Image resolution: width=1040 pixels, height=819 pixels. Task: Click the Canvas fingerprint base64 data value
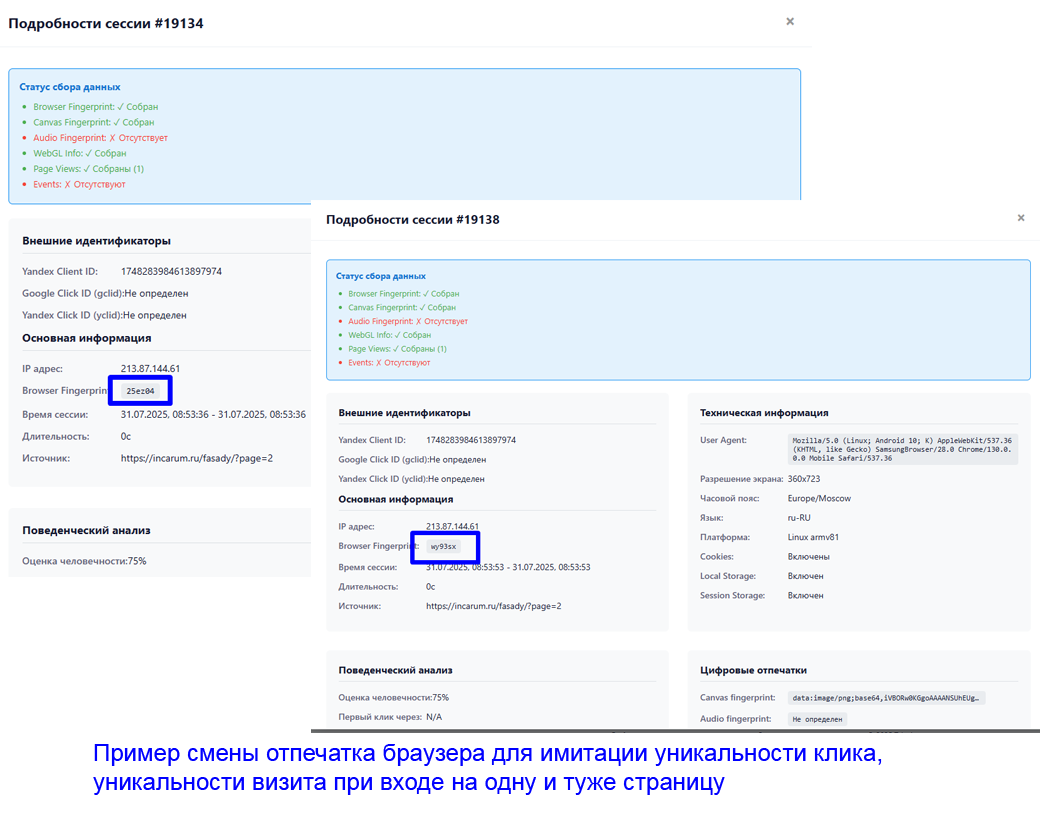tap(886, 698)
